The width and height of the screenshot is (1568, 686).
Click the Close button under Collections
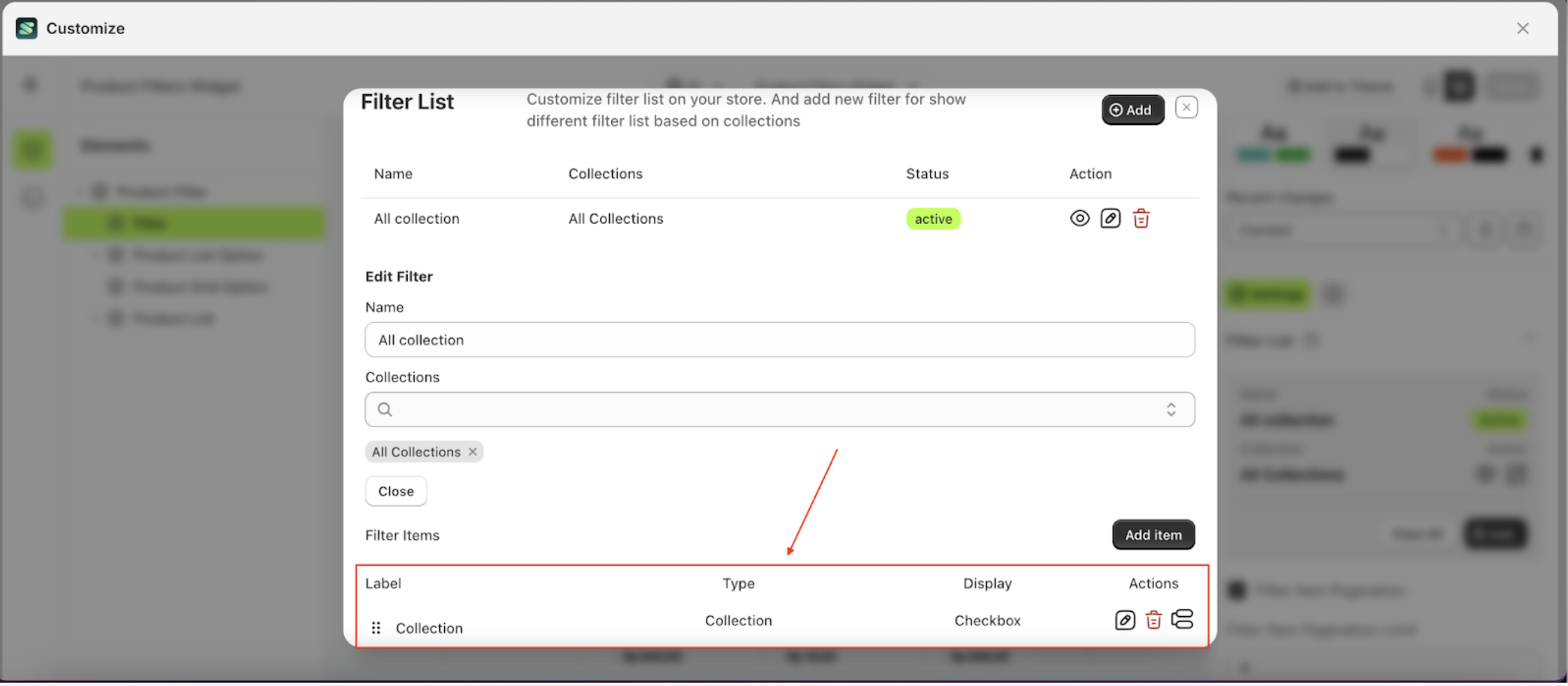click(396, 491)
